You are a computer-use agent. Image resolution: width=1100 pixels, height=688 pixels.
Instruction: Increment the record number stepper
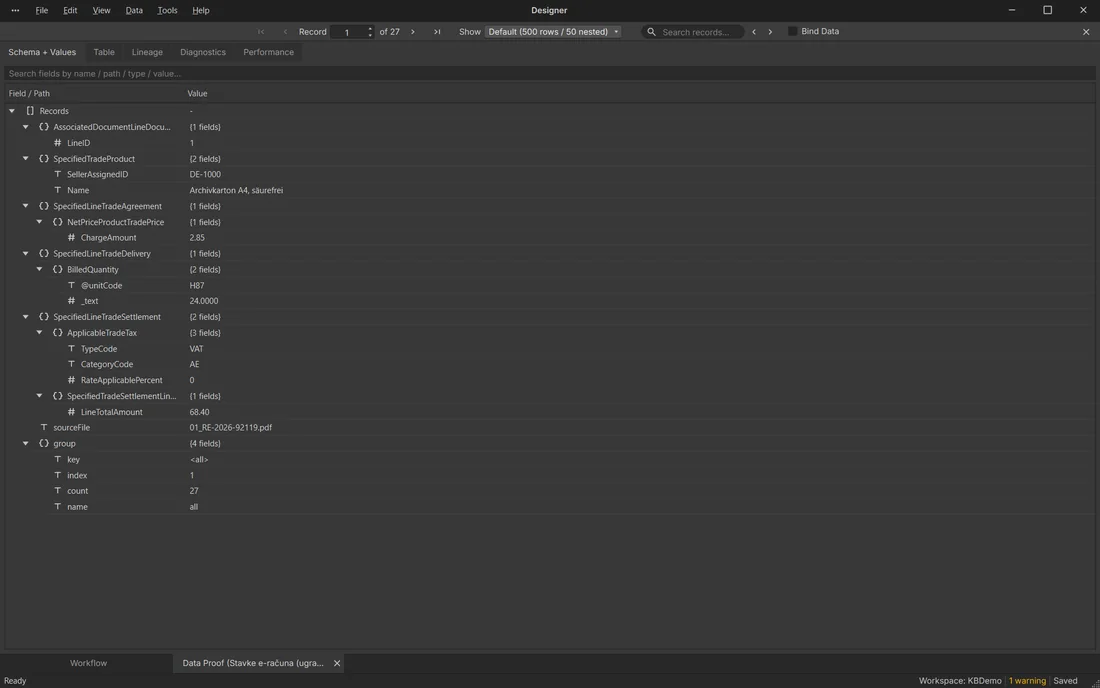click(370, 29)
